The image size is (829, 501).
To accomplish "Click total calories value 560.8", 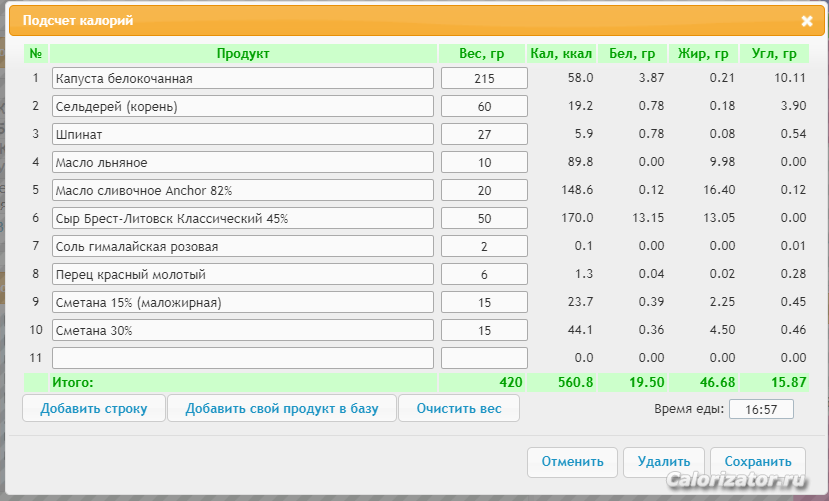I will pos(575,382).
